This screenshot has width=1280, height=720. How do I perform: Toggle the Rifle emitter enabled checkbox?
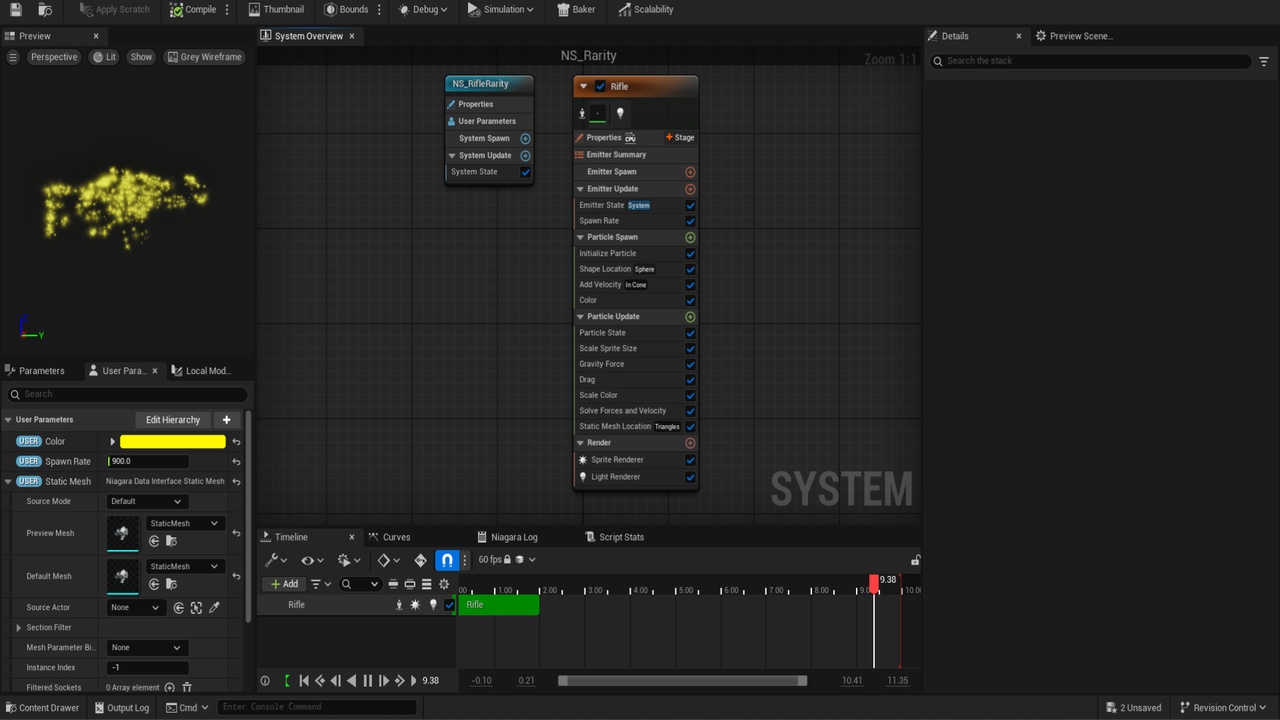pyautogui.click(x=600, y=86)
